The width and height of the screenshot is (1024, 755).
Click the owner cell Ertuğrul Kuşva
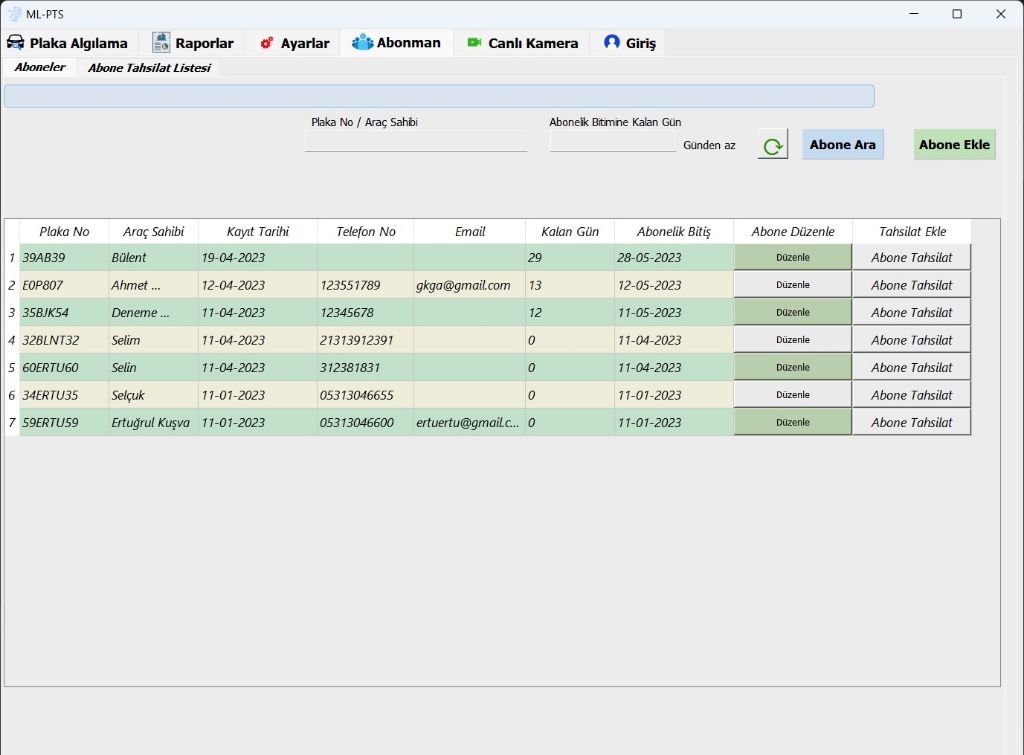pos(153,422)
